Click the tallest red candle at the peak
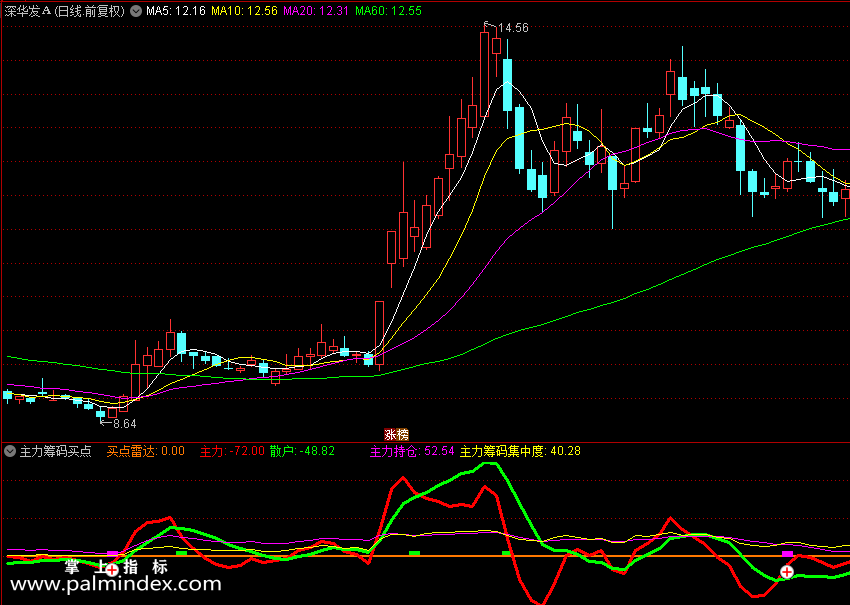 tap(485, 74)
